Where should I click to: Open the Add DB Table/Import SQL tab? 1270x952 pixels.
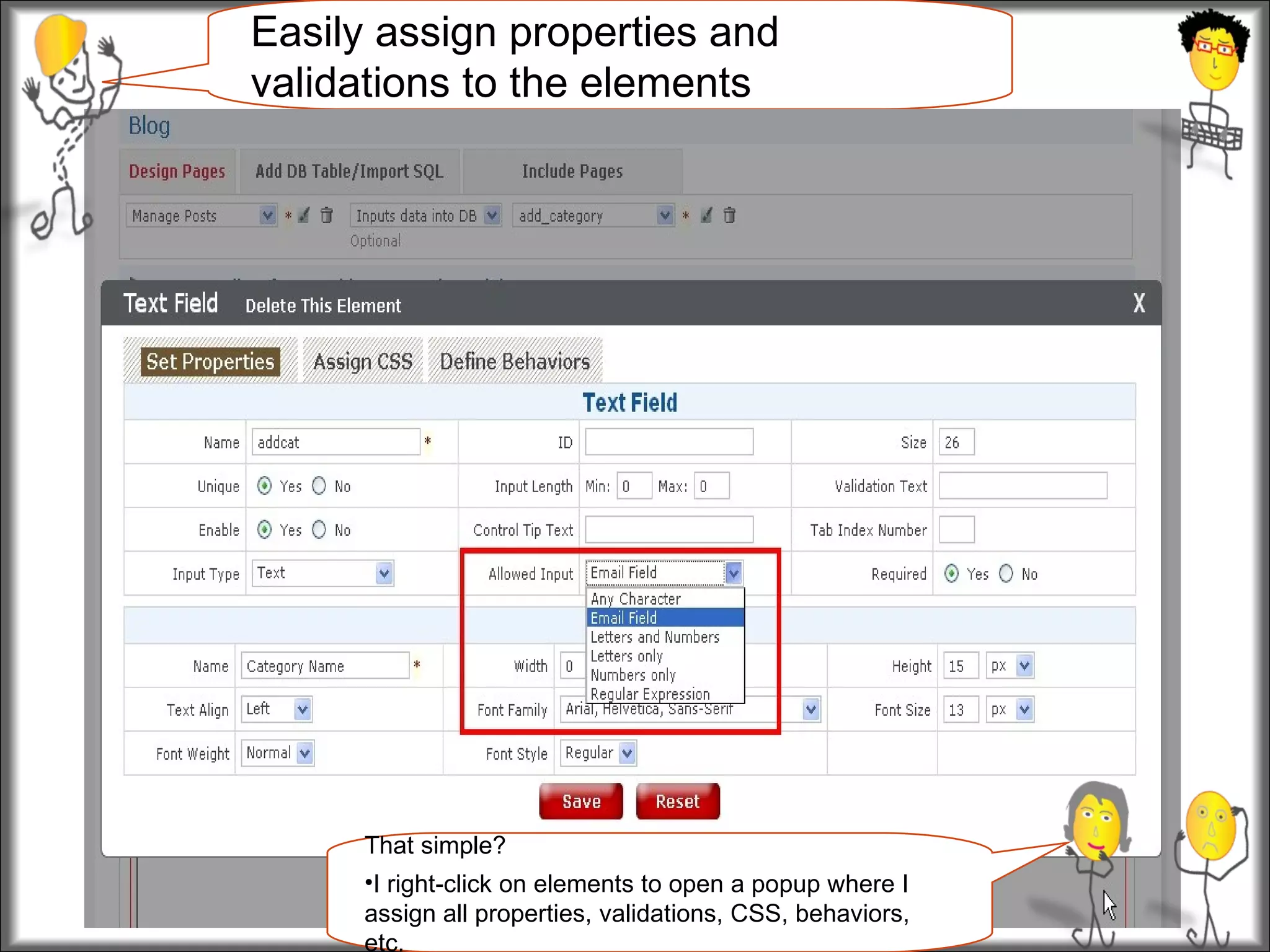[350, 171]
